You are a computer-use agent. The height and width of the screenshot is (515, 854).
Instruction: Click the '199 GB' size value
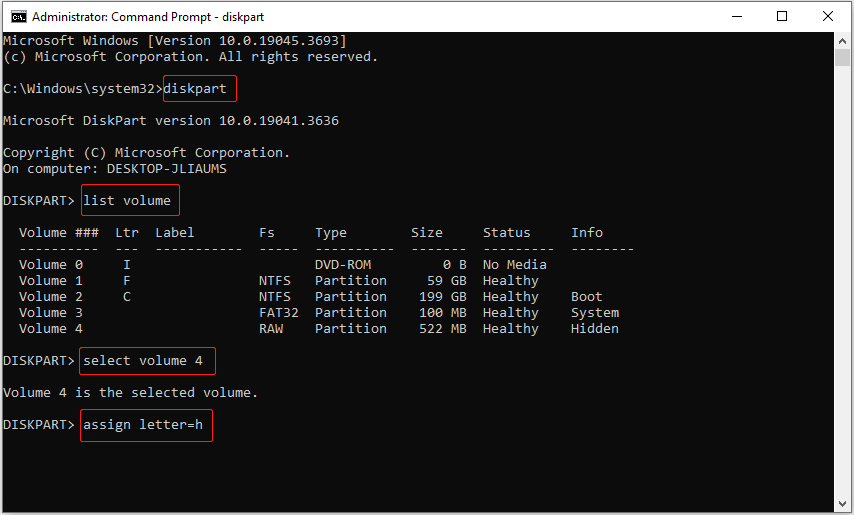pyautogui.click(x=443, y=297)
